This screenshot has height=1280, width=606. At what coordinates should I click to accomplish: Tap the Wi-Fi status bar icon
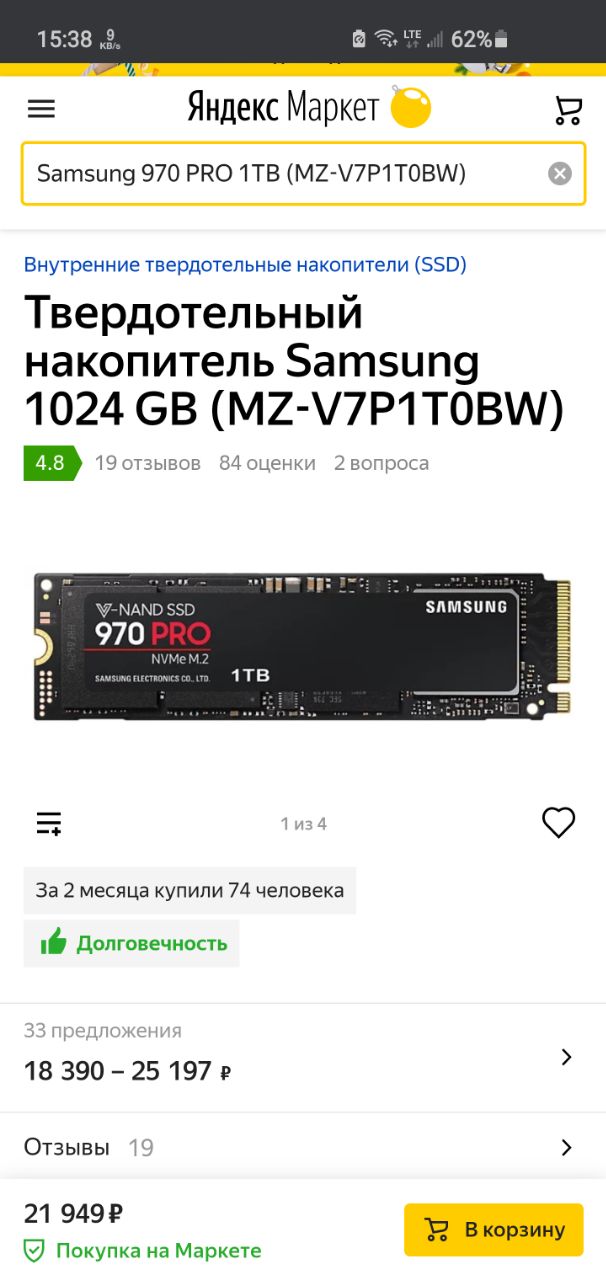[x=386, y=39]
